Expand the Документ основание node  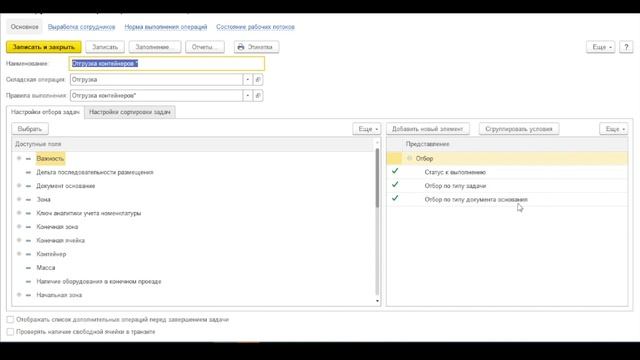(x=19, y=186)
